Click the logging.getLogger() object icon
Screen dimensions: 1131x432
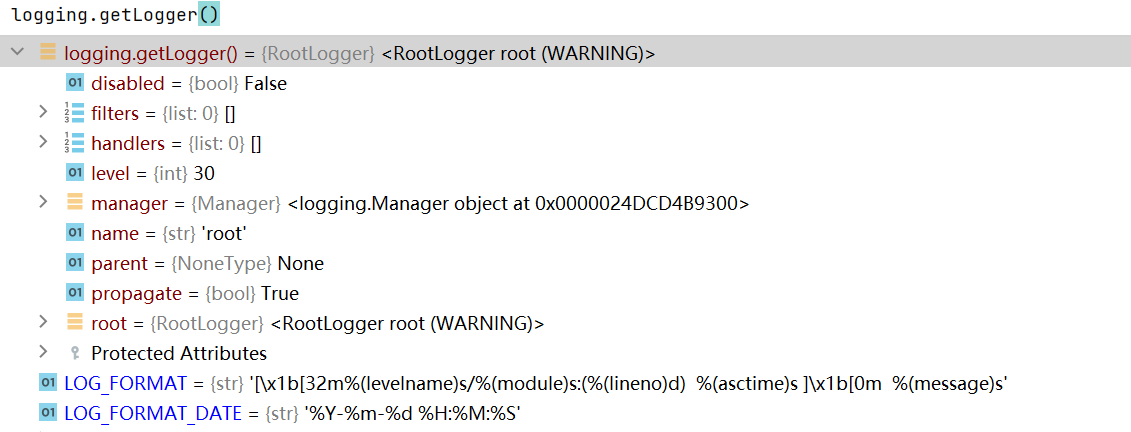coord(48,53)
